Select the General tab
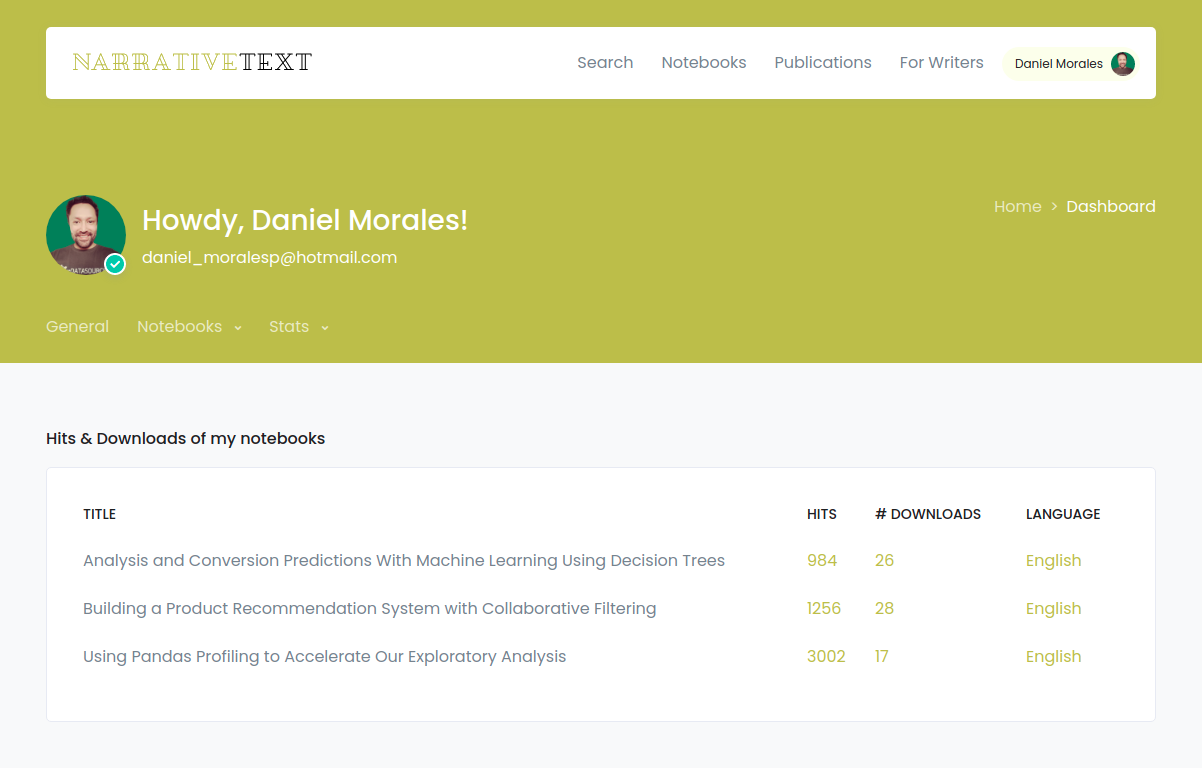 [x=77, y=326]
